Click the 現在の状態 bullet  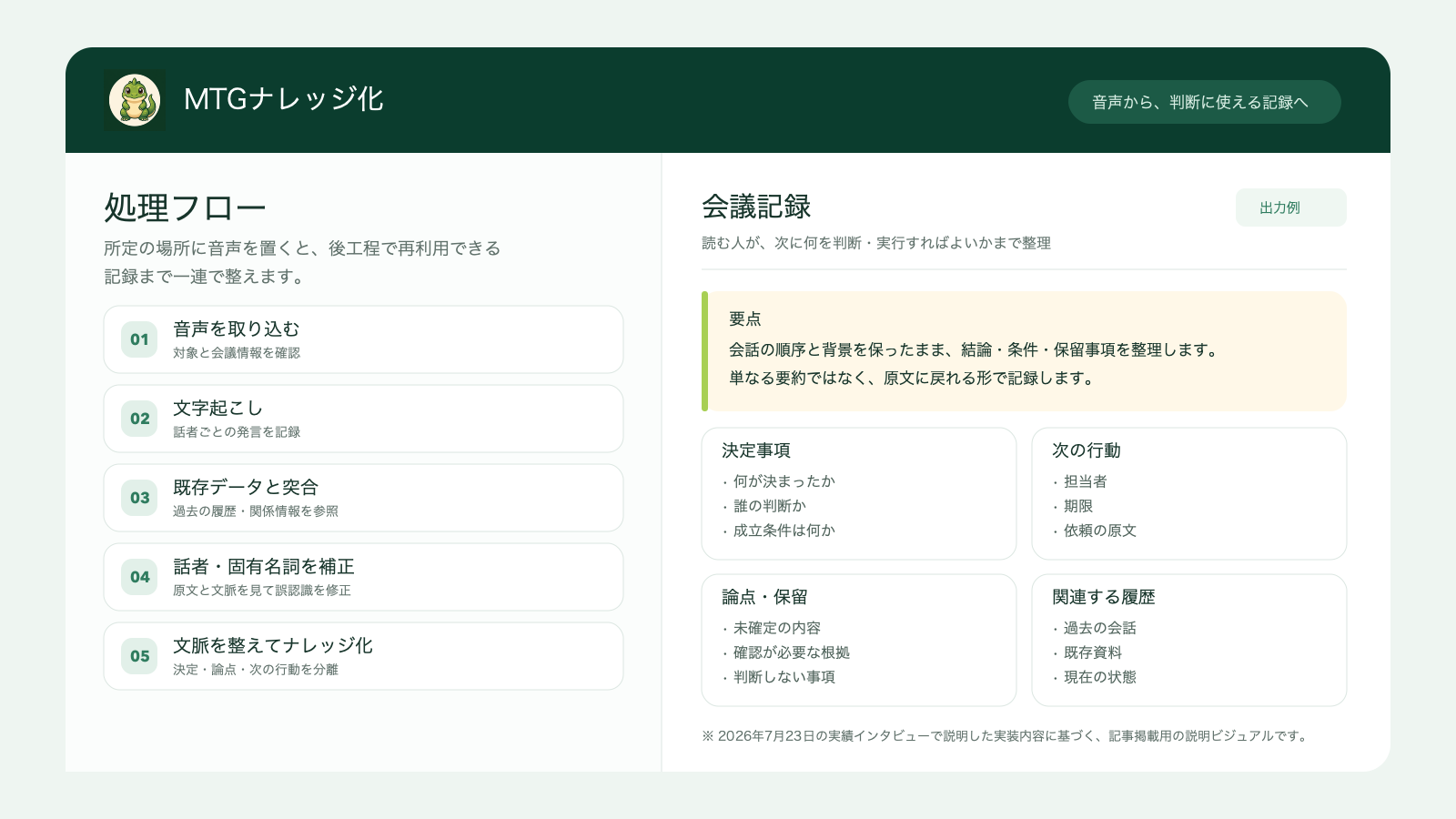tap(1095, 677)
